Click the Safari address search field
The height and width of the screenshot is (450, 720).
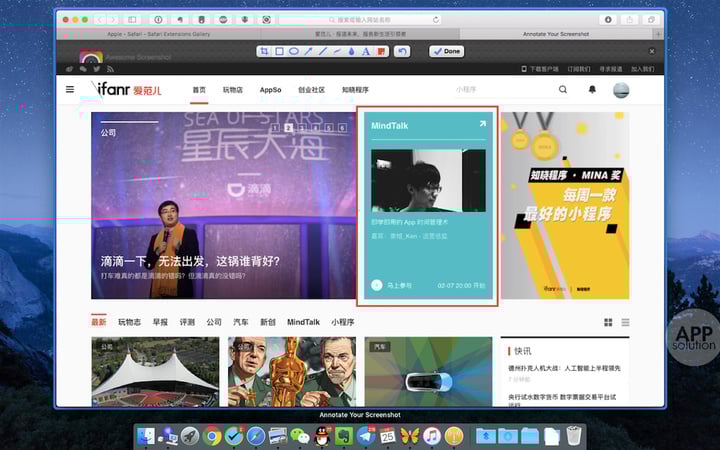pos(360,20)
